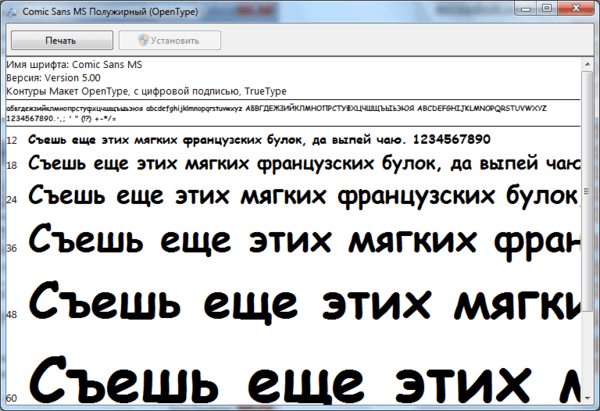Click the vertical scrollbar thumb
Image resolution: width=600 pixels, height=411 pixels.
[x=587, y=191]
